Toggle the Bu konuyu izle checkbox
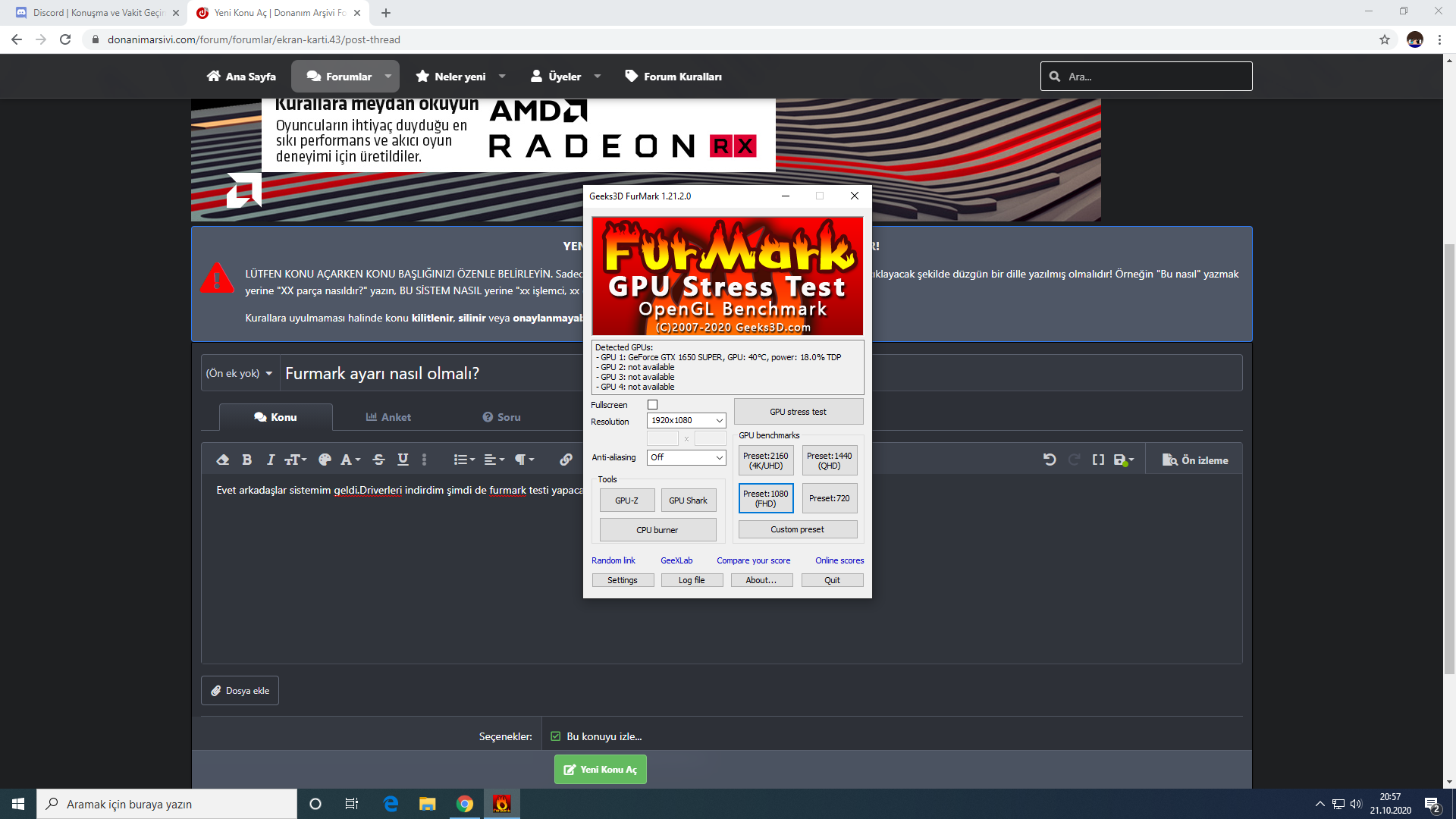 point(556,736)
